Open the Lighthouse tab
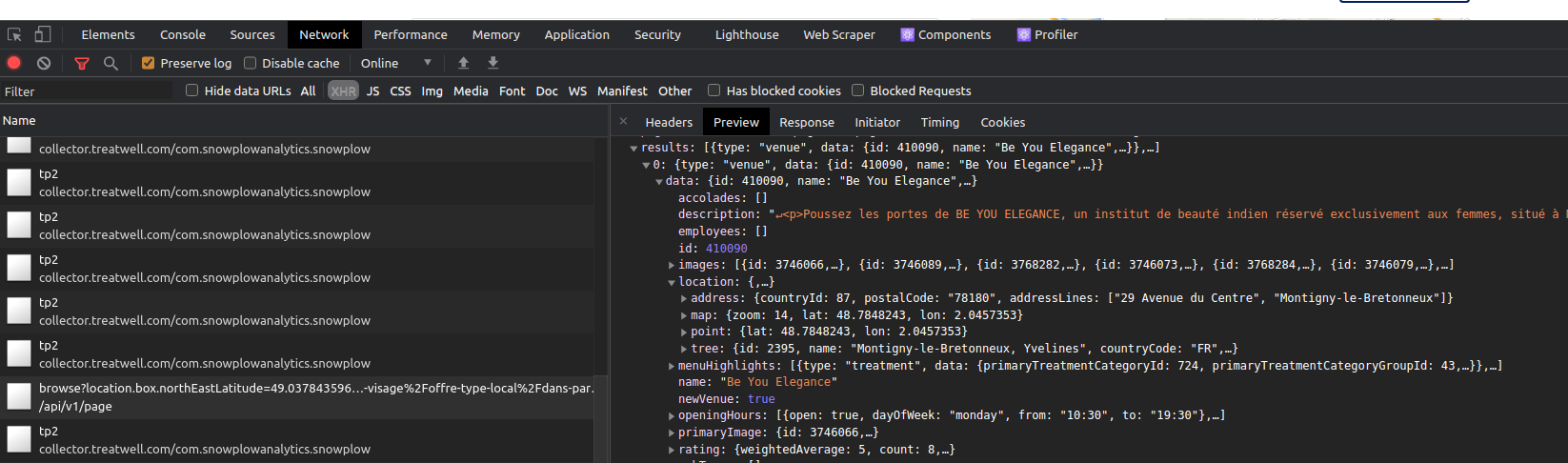 pos(747,34)
